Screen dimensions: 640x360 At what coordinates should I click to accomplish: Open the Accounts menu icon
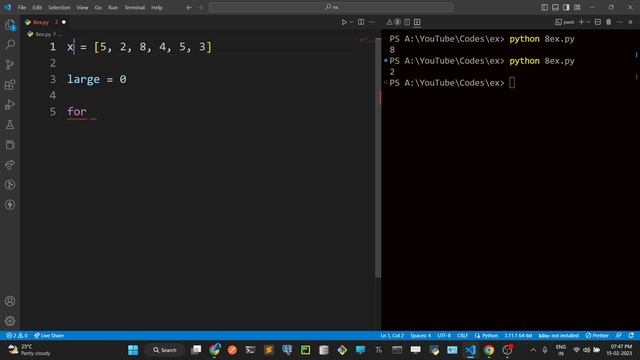click(x=10, y=301)
